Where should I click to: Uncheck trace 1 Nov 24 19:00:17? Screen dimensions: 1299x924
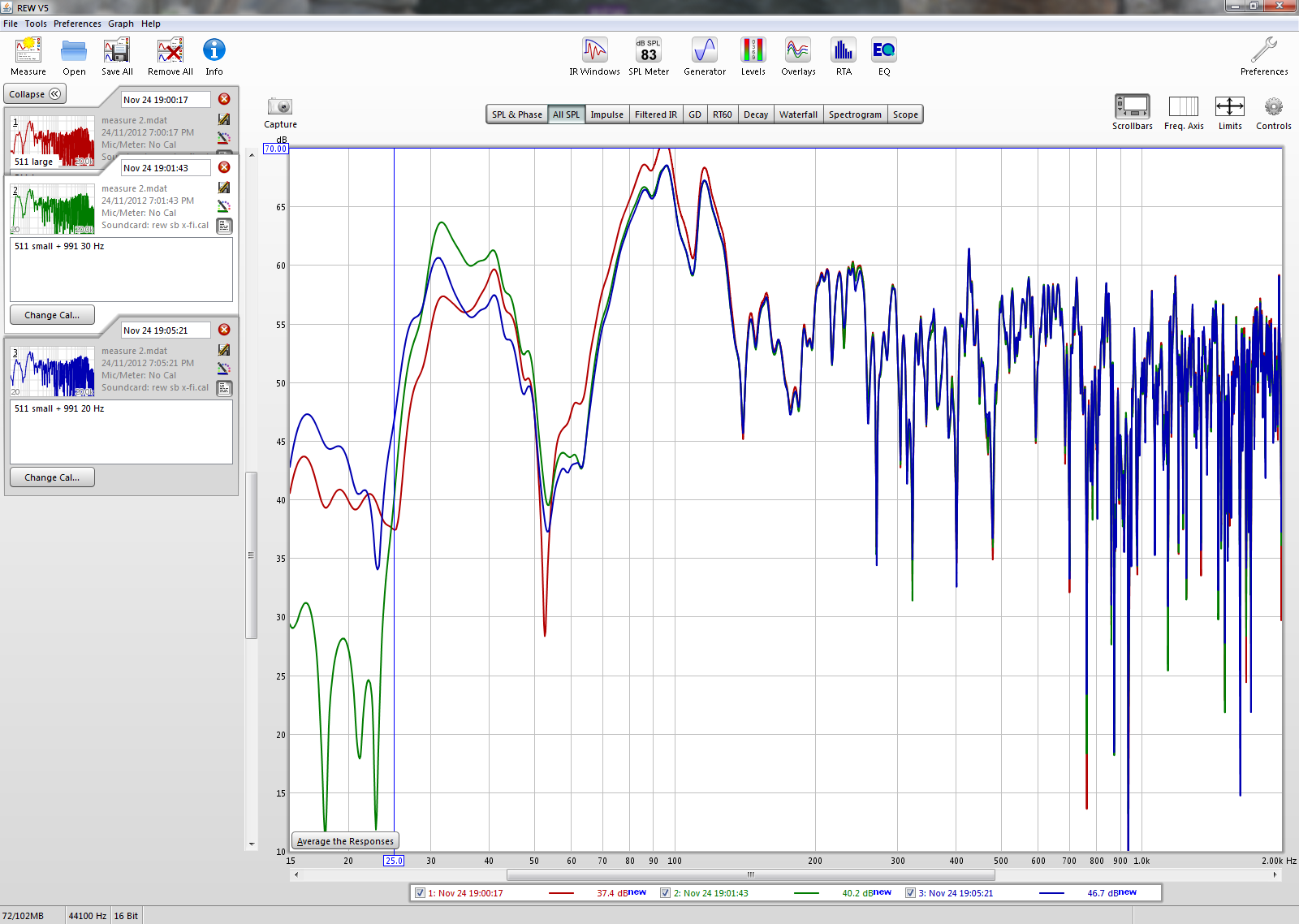click(420, 893)
